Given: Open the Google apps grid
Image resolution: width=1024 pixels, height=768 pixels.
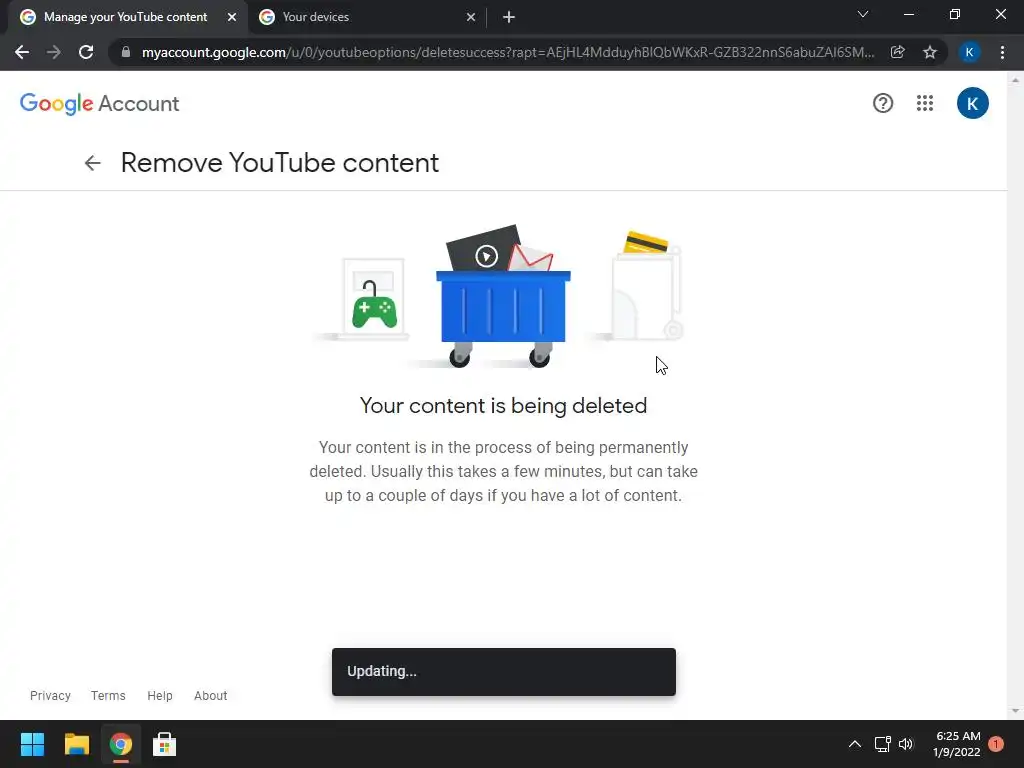Looking at the screenshot, I should (x=924, y=103).
